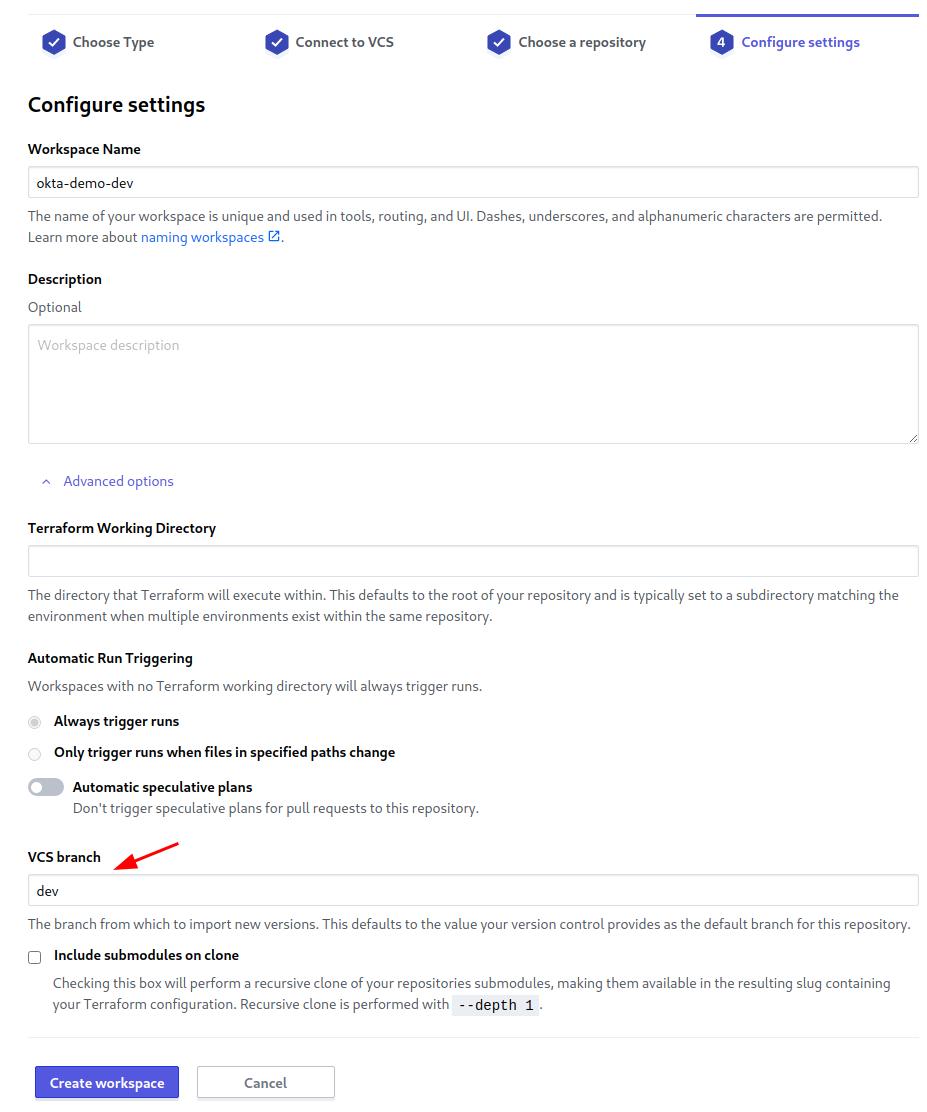927x1112 pixels.
Task: Open the naming workspaces link
Action: pos(202,238)
